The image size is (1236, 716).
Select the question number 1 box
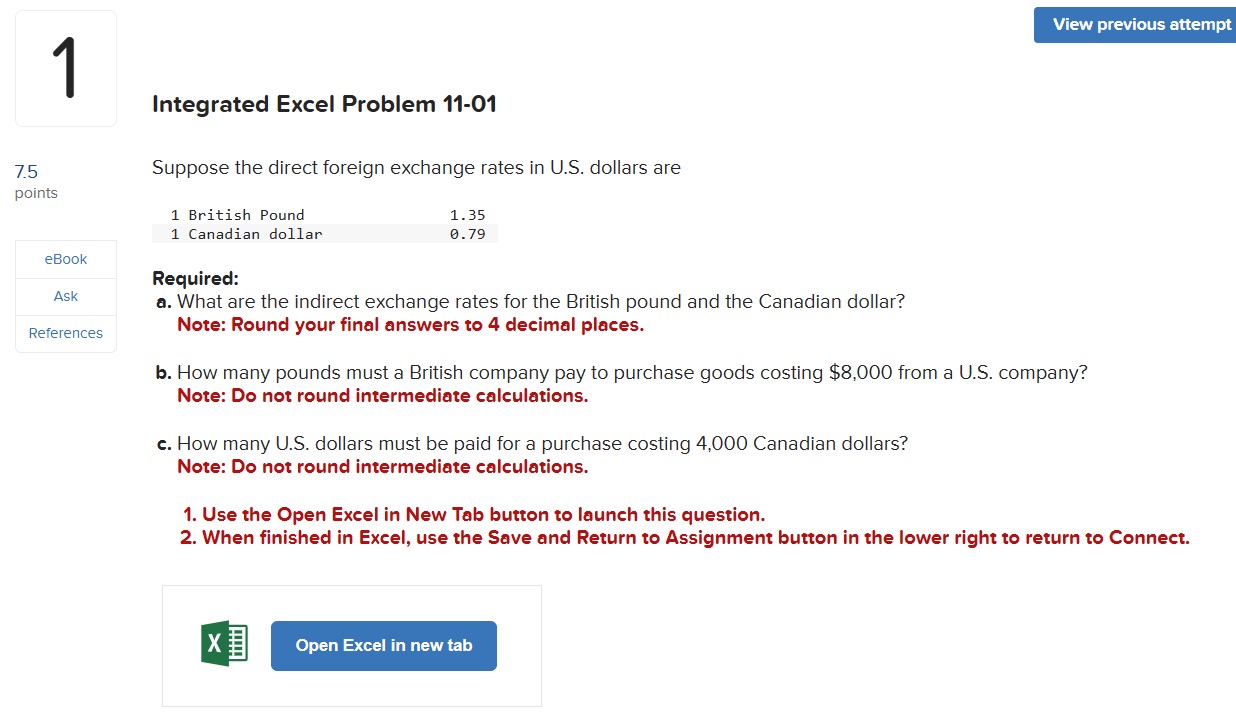pos(65,67)
